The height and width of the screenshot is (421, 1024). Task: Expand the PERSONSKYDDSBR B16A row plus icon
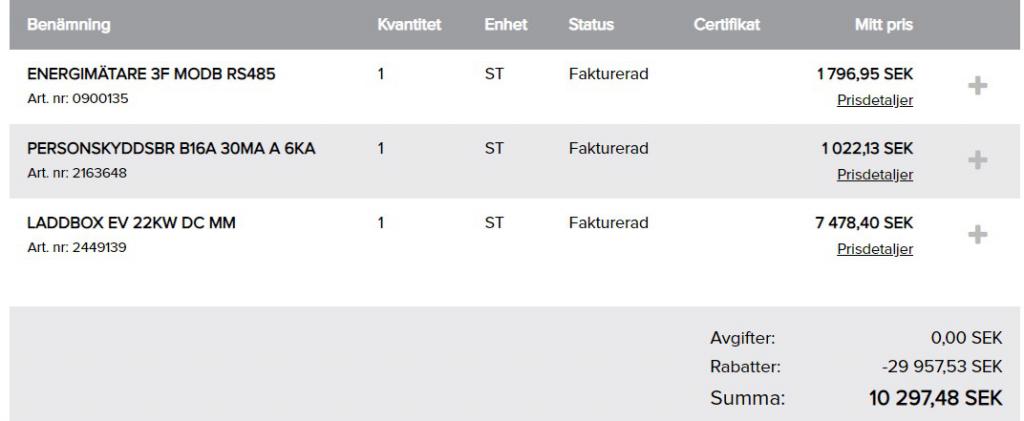click(x=979, y=161)
